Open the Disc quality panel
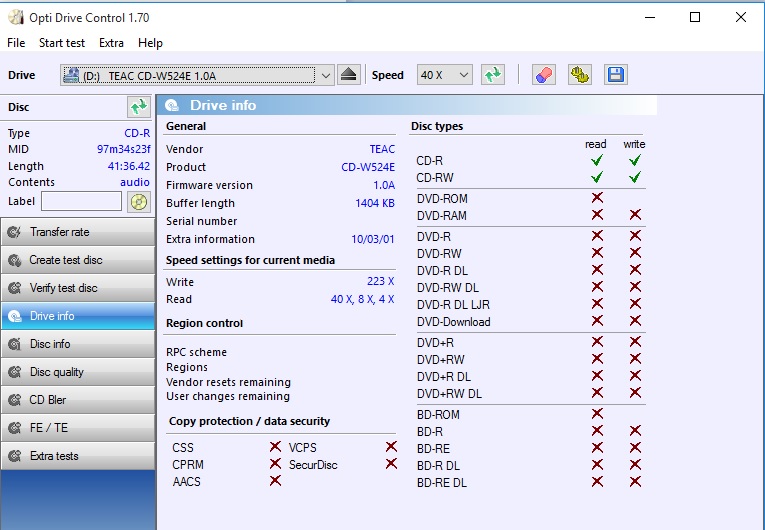Image resolution: width=765 pixels, height=530 pixels. coord(78,372)
